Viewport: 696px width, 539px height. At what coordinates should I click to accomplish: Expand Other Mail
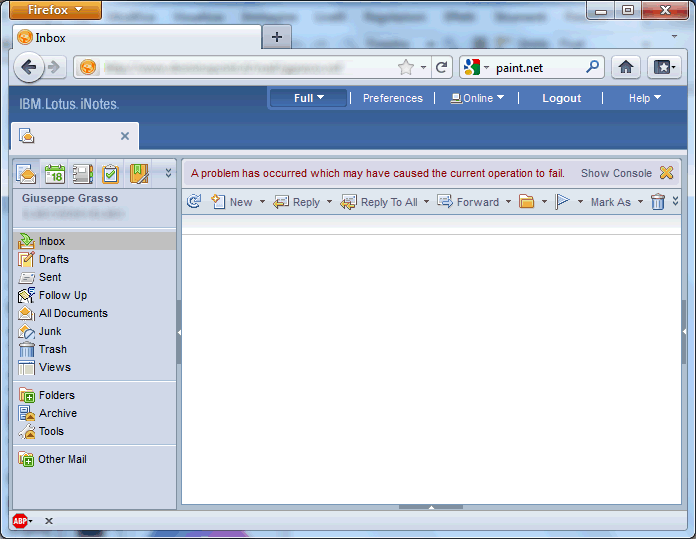[95, 459]
